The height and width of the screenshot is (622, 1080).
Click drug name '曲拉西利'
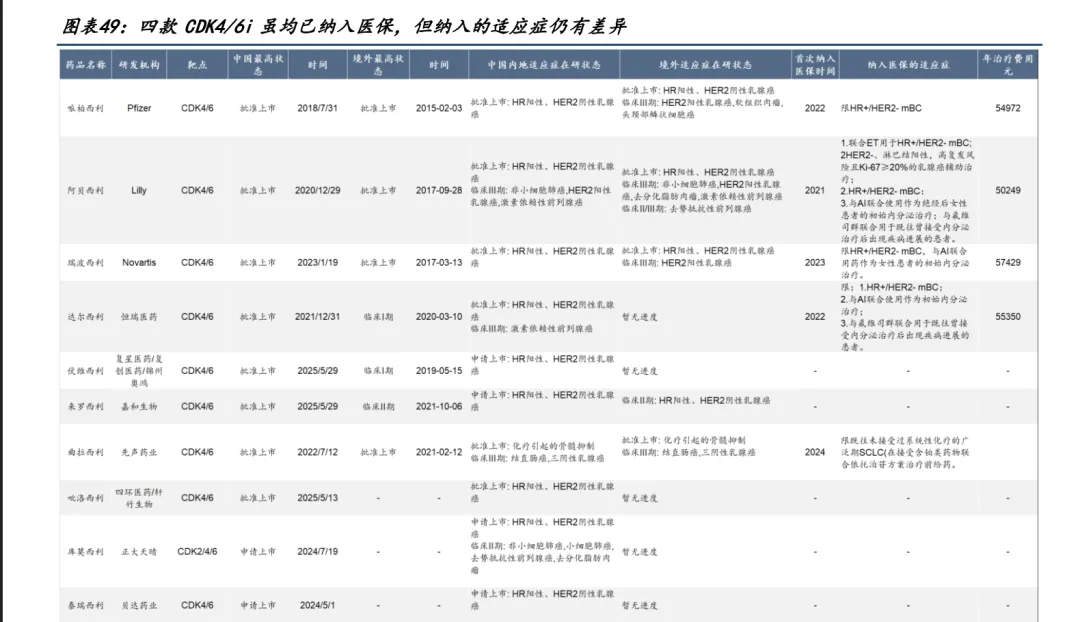tap(85, 453)
